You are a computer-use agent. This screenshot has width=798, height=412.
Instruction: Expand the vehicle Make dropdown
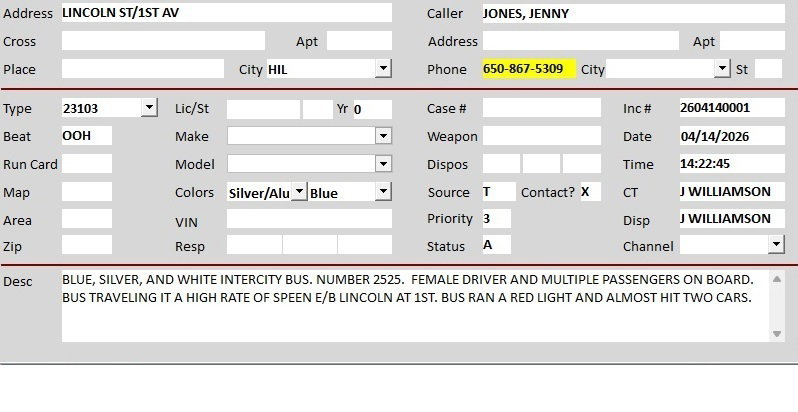(383, 136)
